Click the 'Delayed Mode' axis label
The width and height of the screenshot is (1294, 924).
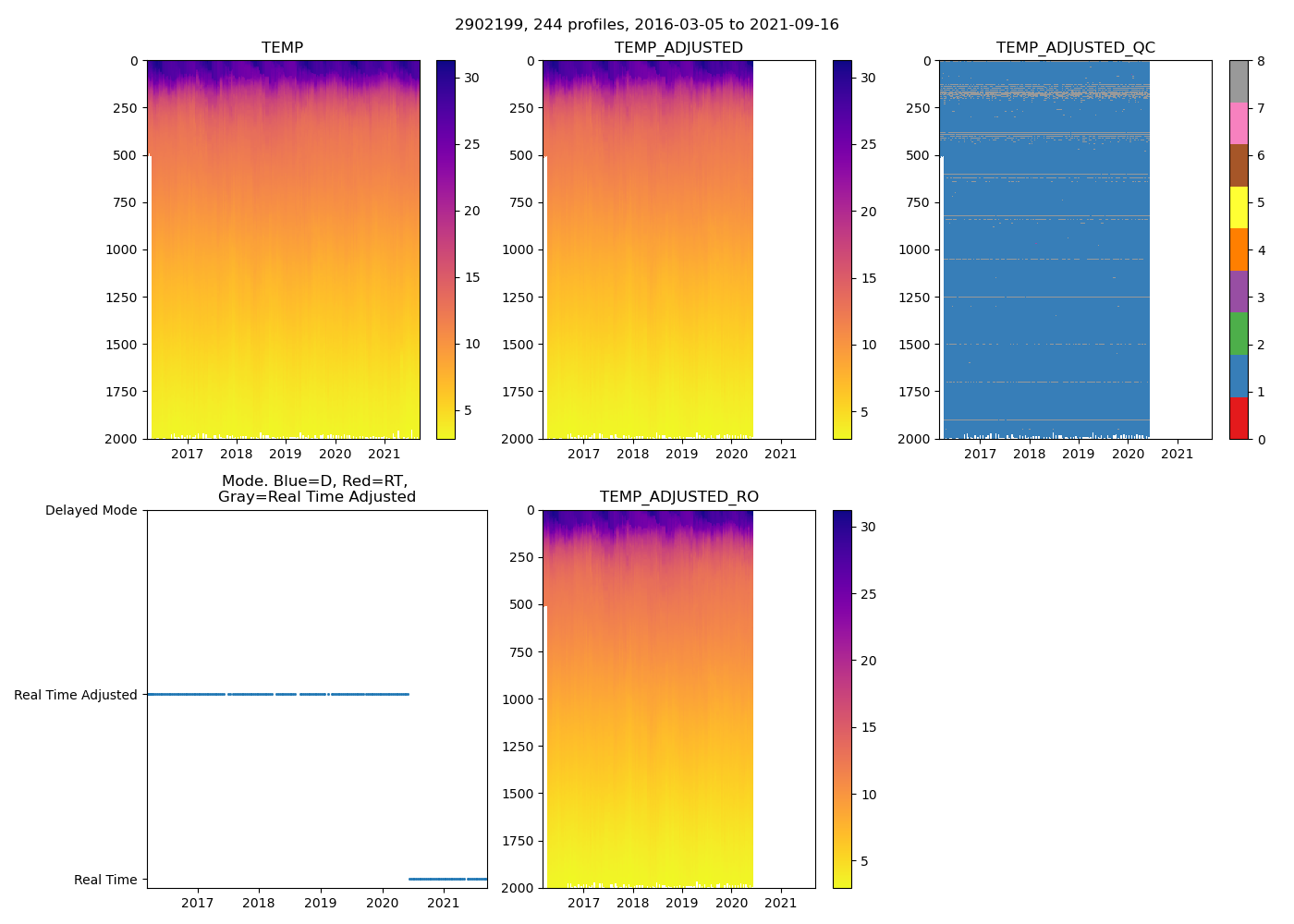click(91, 510)
